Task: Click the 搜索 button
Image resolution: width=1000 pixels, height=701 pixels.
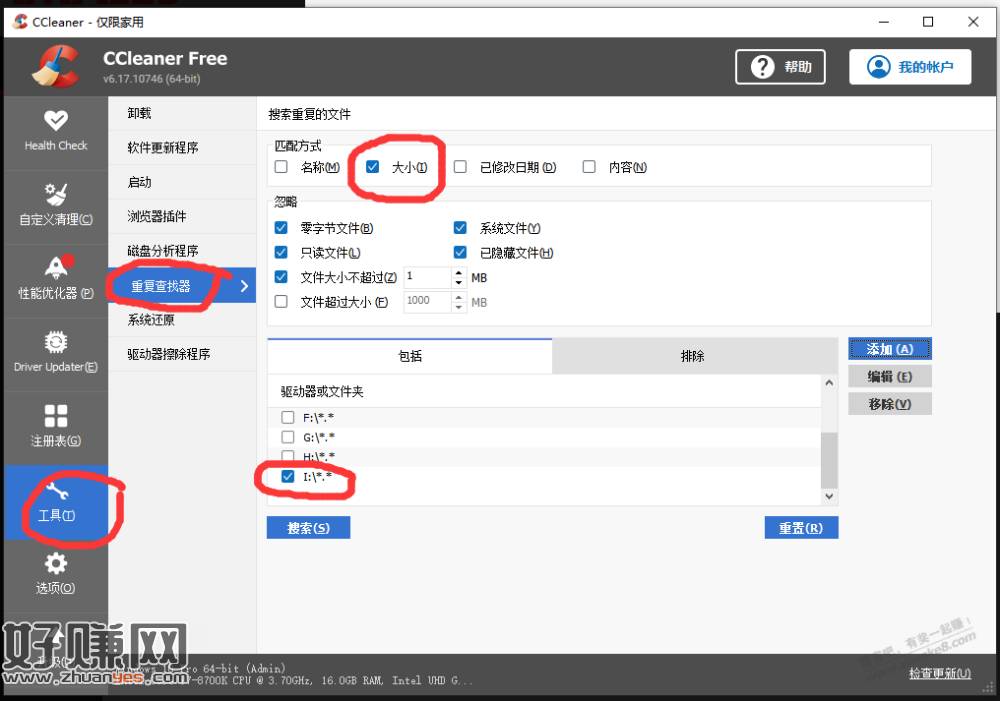Action: tap(308, 528)
